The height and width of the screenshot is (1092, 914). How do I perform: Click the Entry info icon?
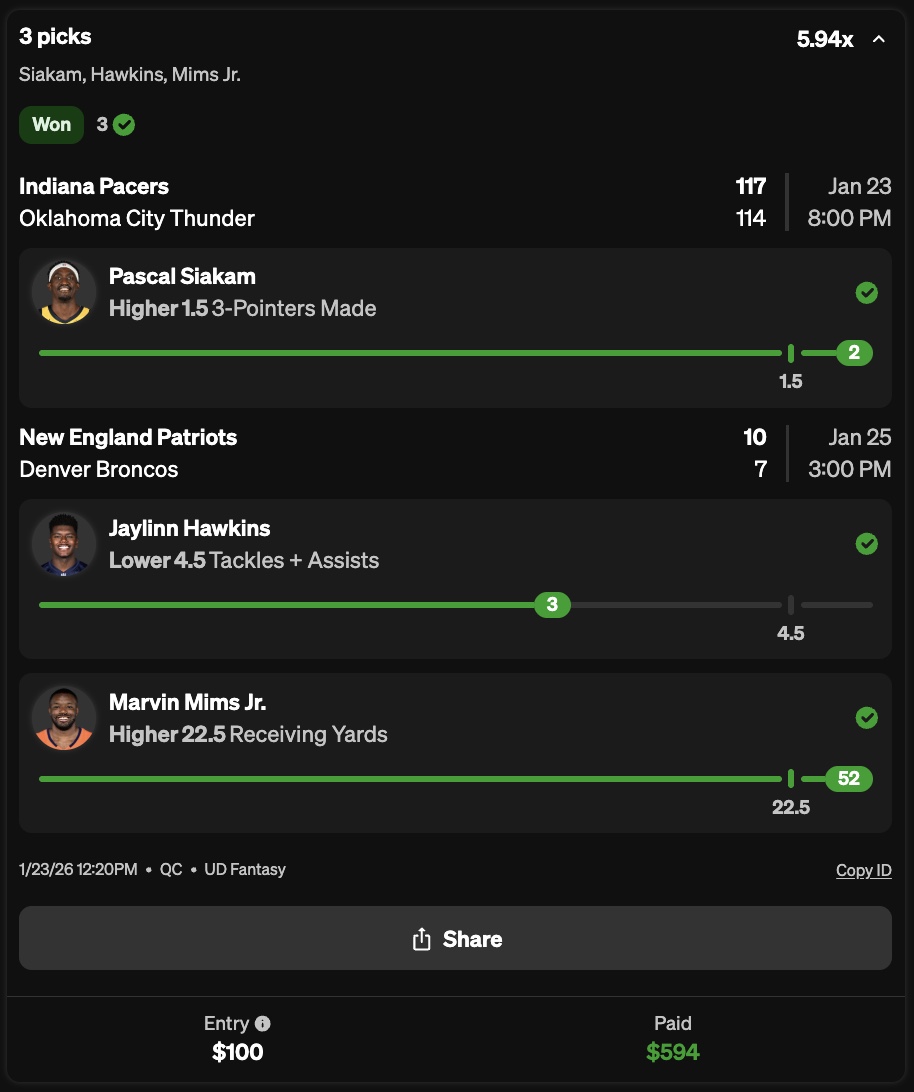pos(263,1023)
